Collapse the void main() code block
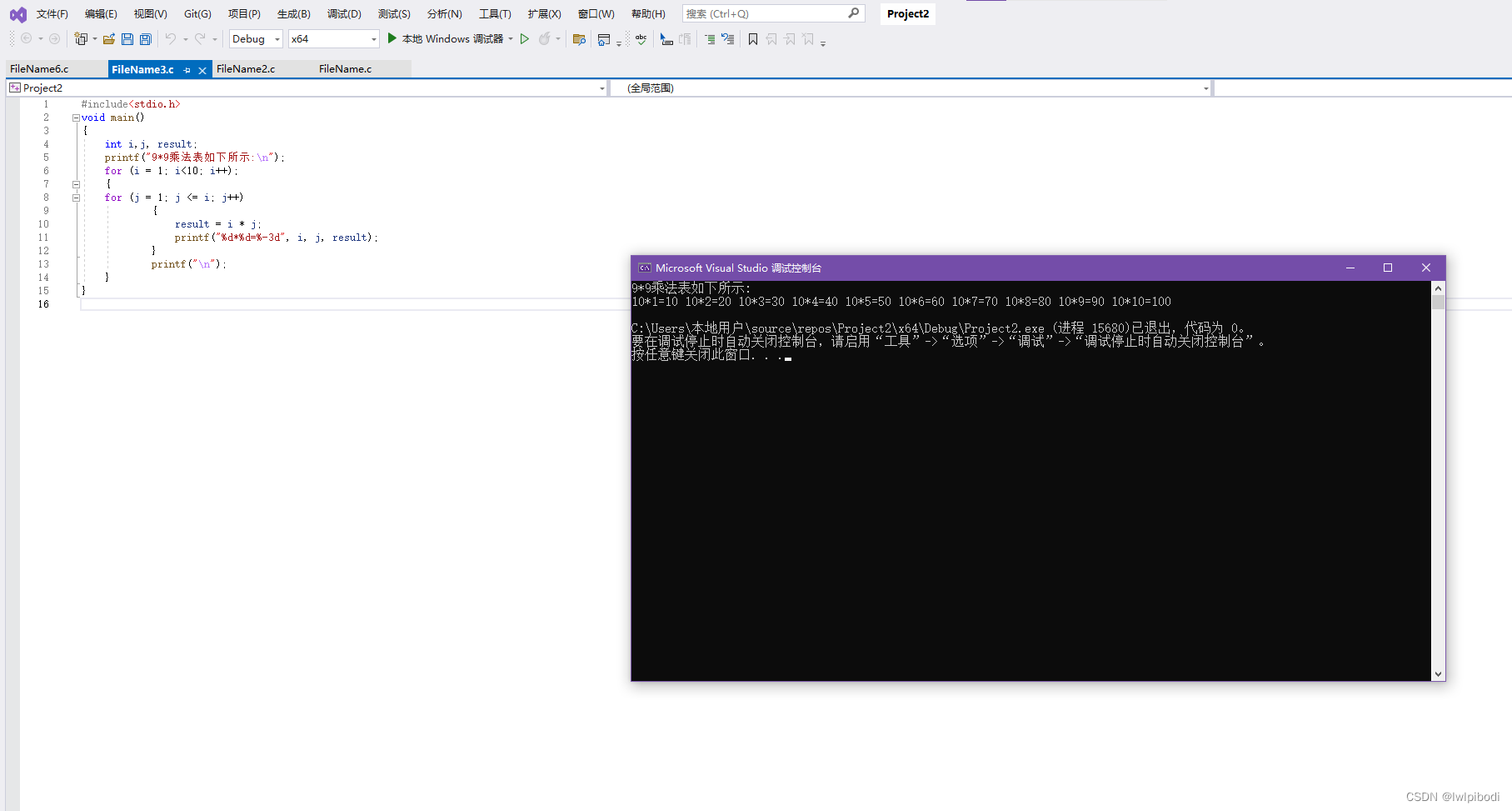This screenshot has width=1512, height=811. click(76, 118)
